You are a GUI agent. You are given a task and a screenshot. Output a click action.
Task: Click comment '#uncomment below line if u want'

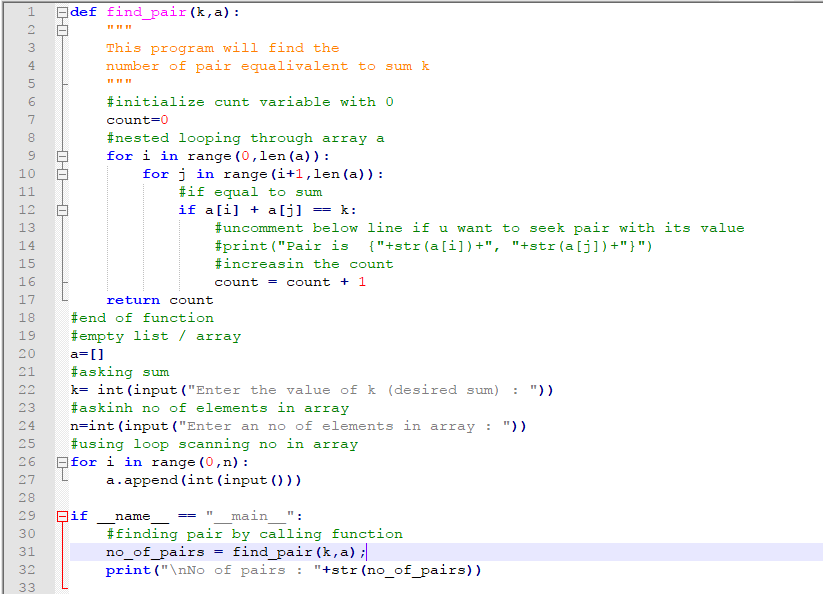pos(479,228)
